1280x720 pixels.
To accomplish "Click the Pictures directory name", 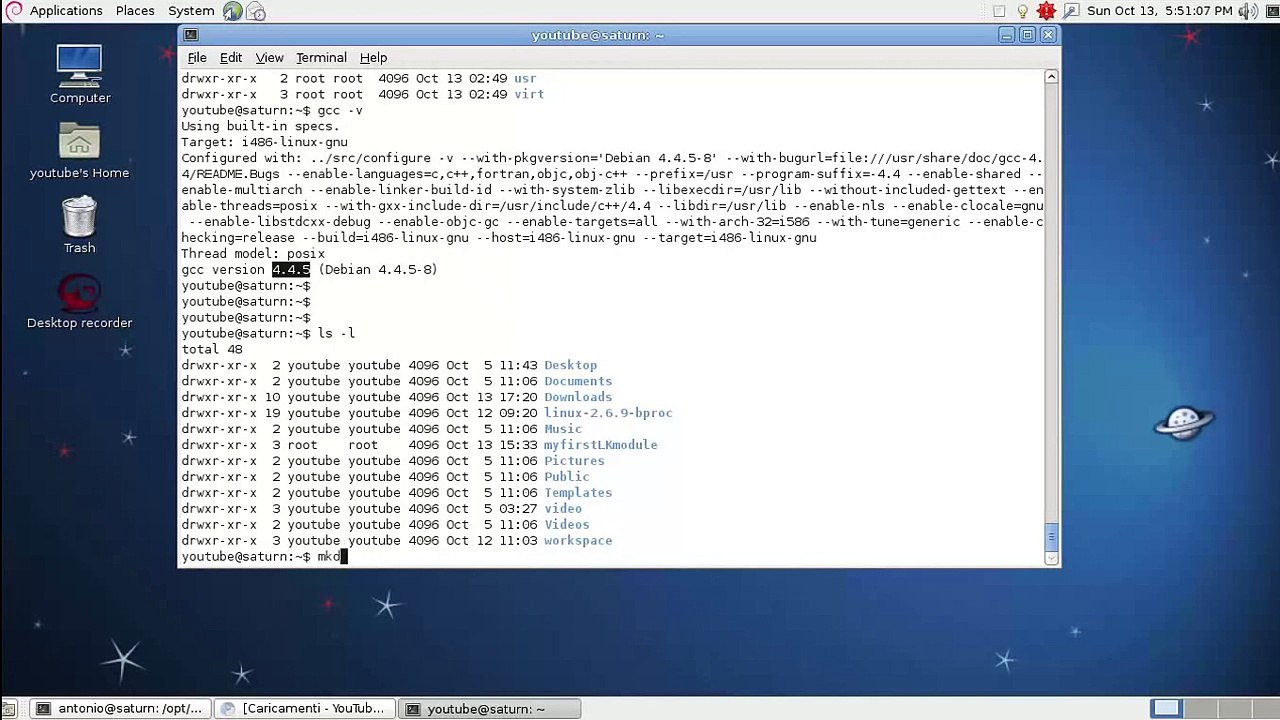I will point(574,462).
